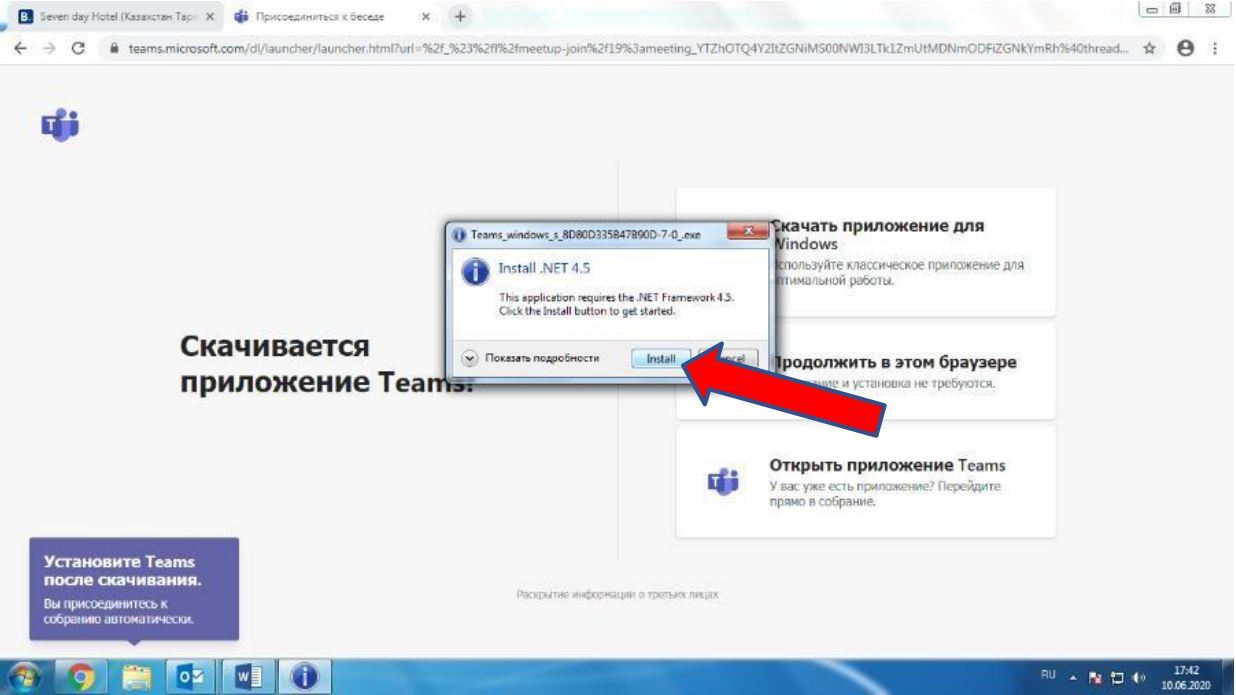Go back to the previous page
1236x695 pixels.
22,50
